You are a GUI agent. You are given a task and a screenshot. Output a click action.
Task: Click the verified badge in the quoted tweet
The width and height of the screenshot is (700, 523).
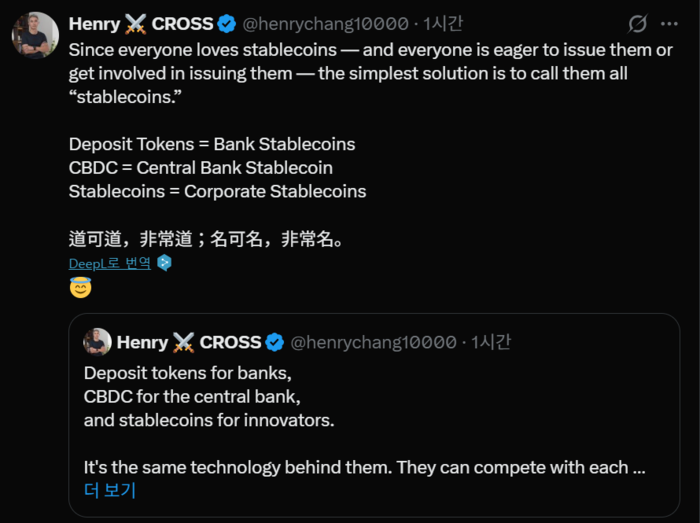coord(276,342)
